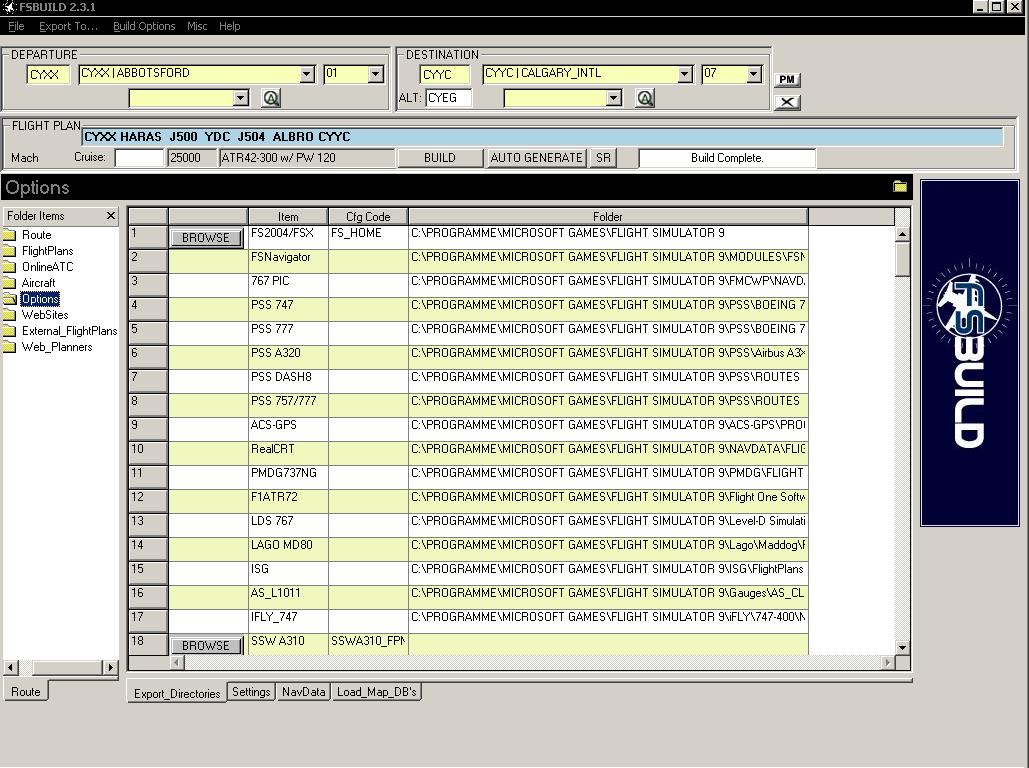Switch to the Load_Map_DB's tab
Image resolution: width=1029 pixels, height=768 pixels.
point(377,692)
